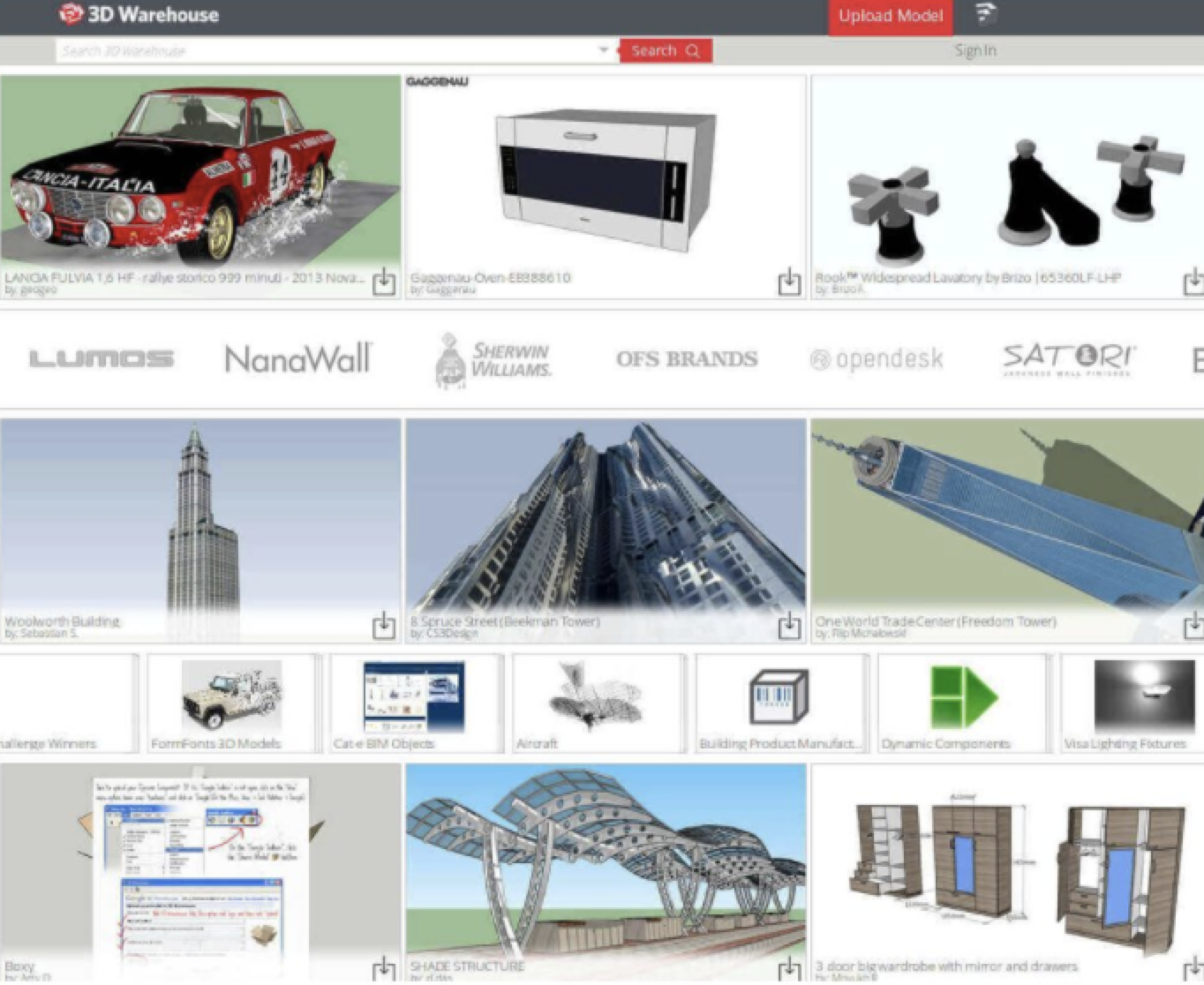The height and width of the screenshot is (985, 1204).
Task: Click the Upload Model button
Action: click(x=890, y=16)
